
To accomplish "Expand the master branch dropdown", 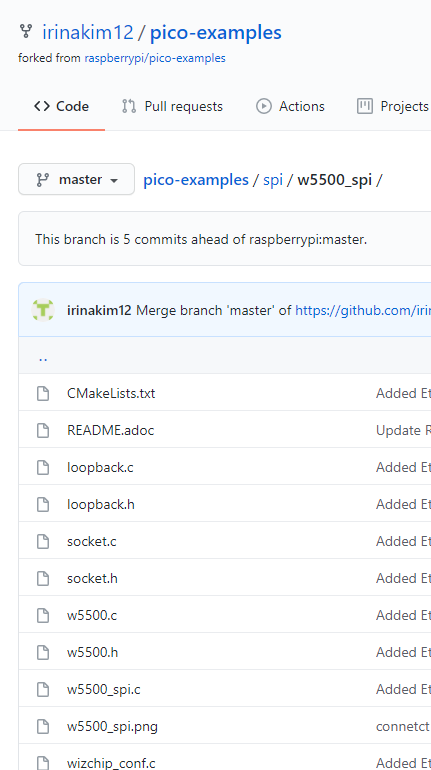I will click(77, 179).
